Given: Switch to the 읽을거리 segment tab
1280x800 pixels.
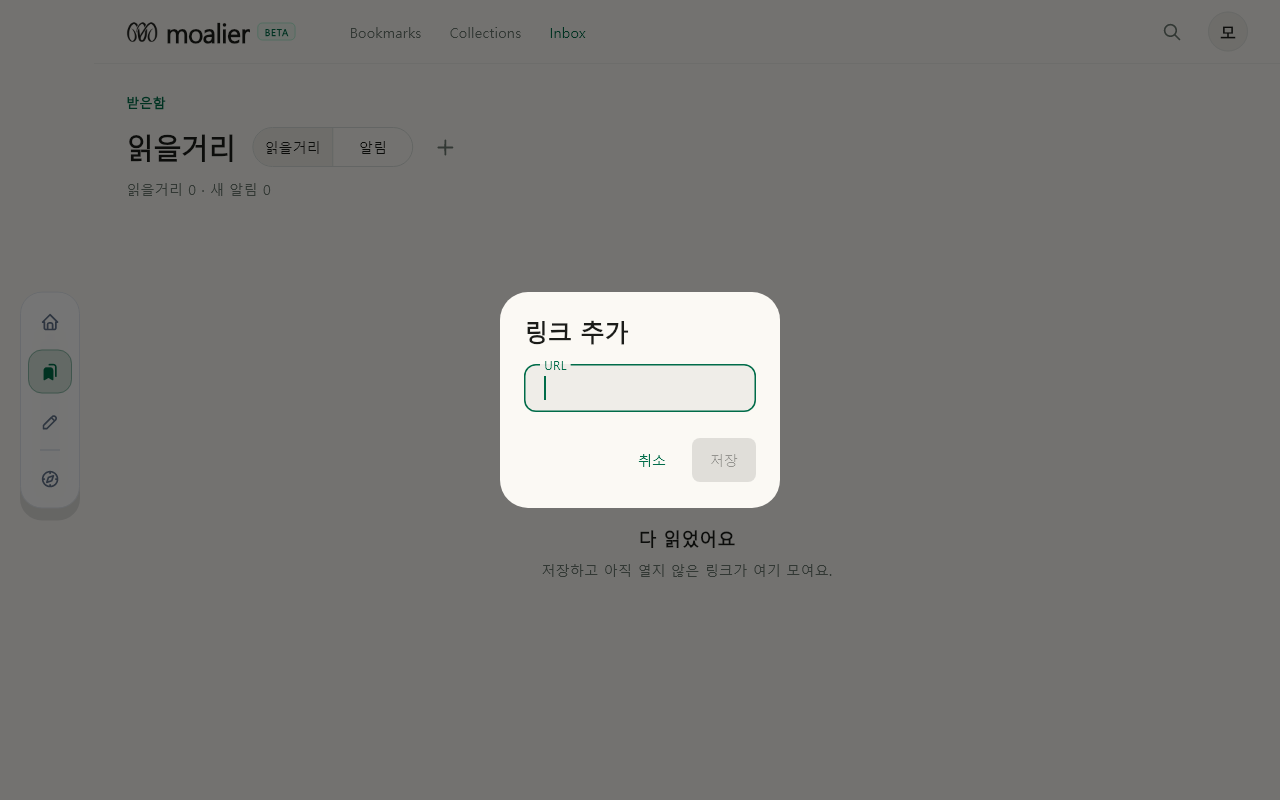Looking at the screenshot, I should click(x=293, y=147).
